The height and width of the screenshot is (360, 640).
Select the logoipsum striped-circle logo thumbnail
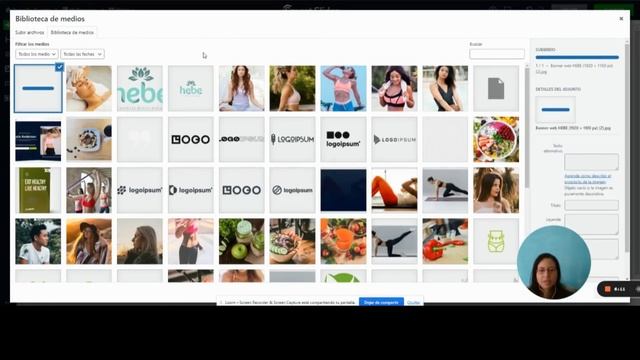pyautogui.click(x=292, y=190)
